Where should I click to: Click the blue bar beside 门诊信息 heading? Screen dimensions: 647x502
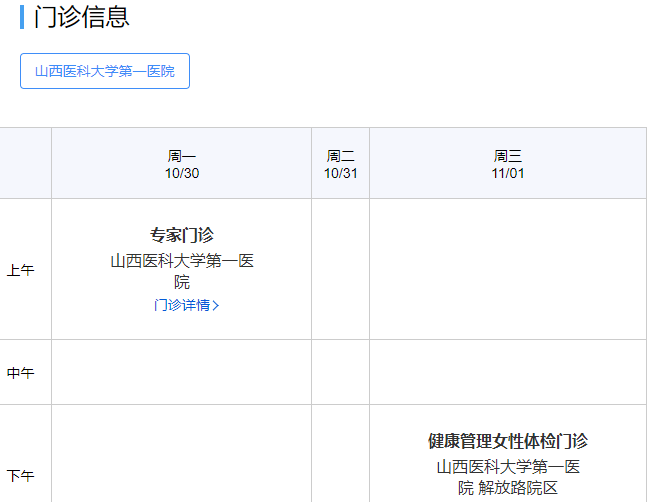pyautogui.click(x=22, y=17)
